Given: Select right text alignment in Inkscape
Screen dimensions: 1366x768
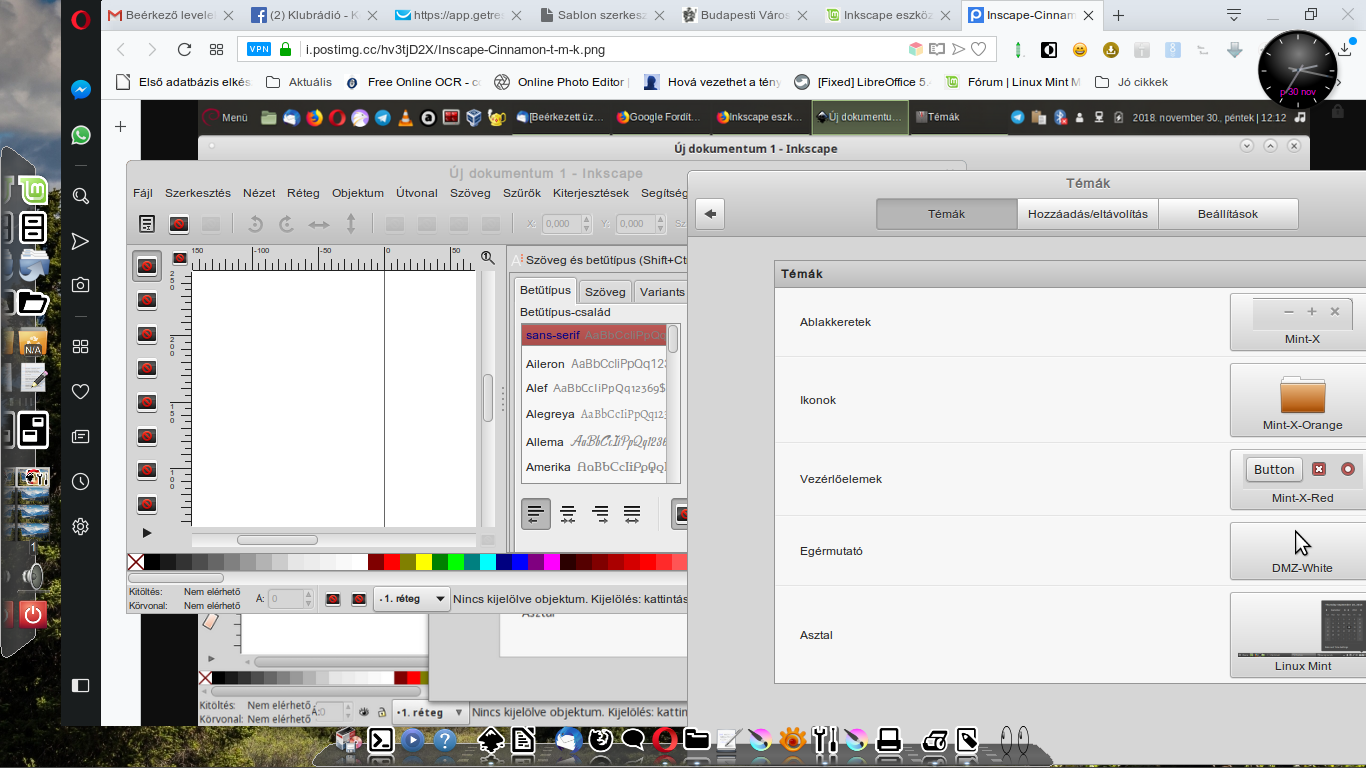Looking at the screenshot, I should [x=600, y=514].
